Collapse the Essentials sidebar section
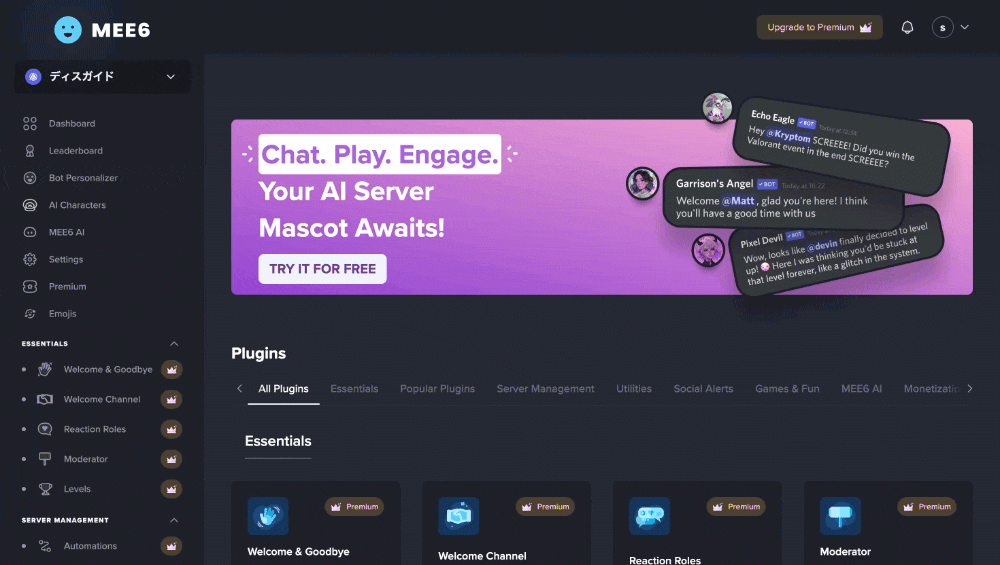Viewport: 1000px width, 565px height. click(x=173, y=344)
